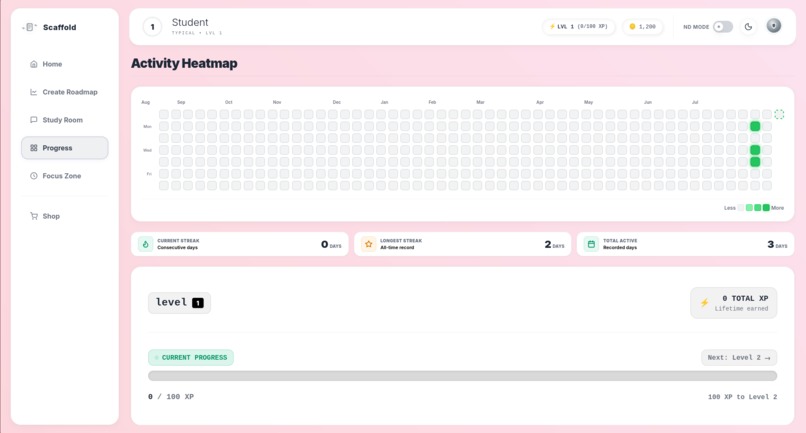This screenshot has width=806, height=433.
Task: Open the Home page from sidebar
Action: 65,64
